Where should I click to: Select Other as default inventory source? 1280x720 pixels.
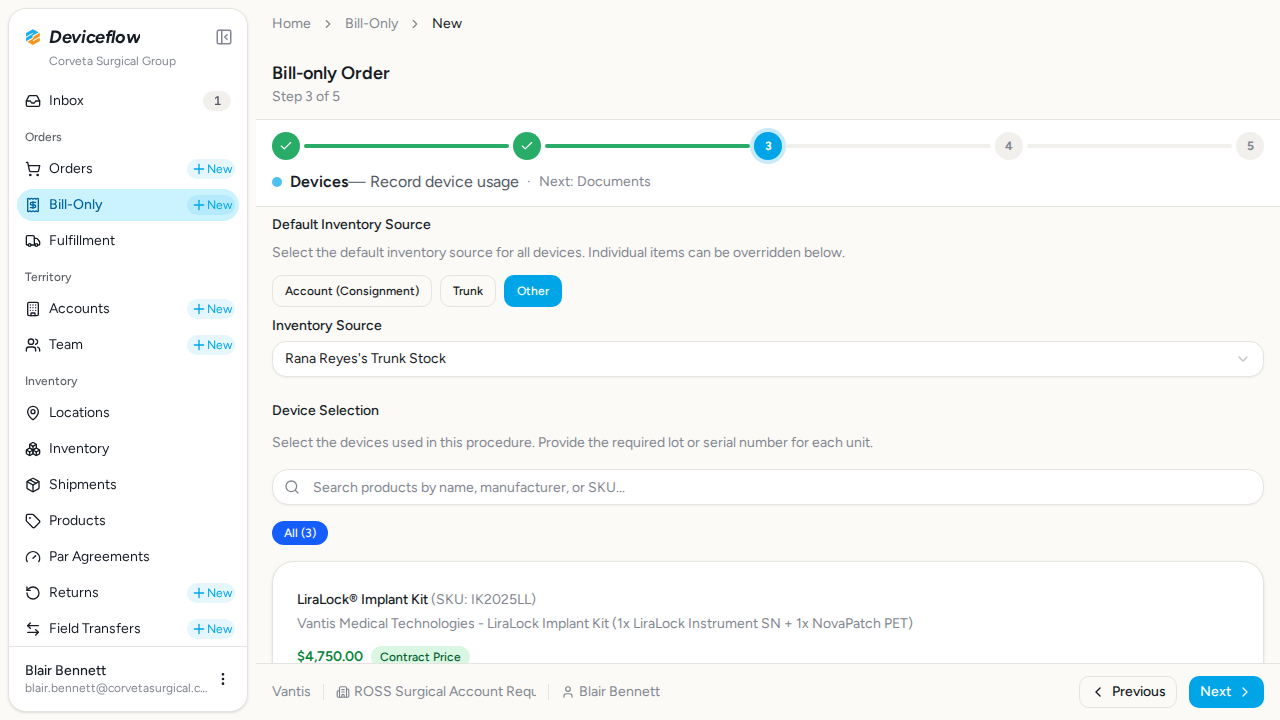pos(533,291)
